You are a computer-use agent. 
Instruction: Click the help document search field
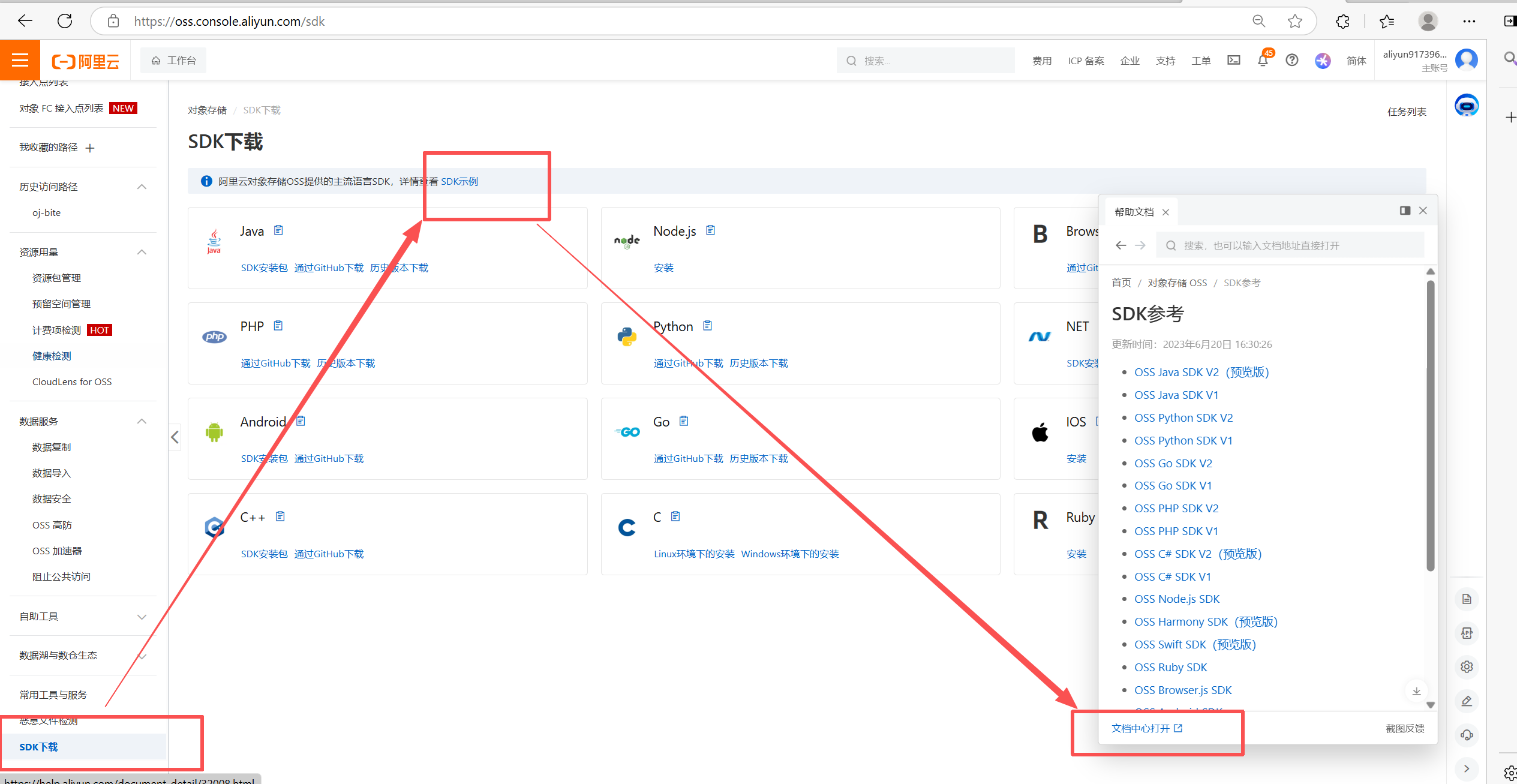pos(1290,245)
